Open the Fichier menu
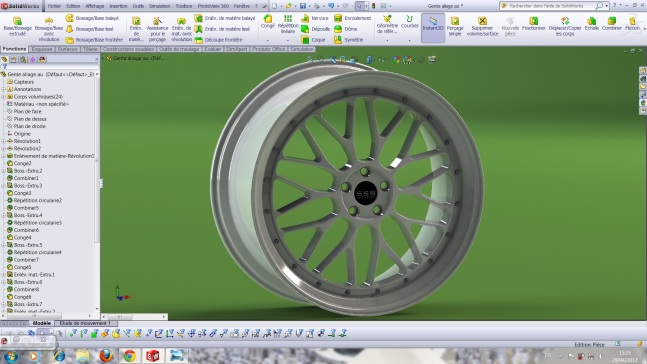Image resolution: width=647 pixels, height=364 pixels. tap(54, 6)
